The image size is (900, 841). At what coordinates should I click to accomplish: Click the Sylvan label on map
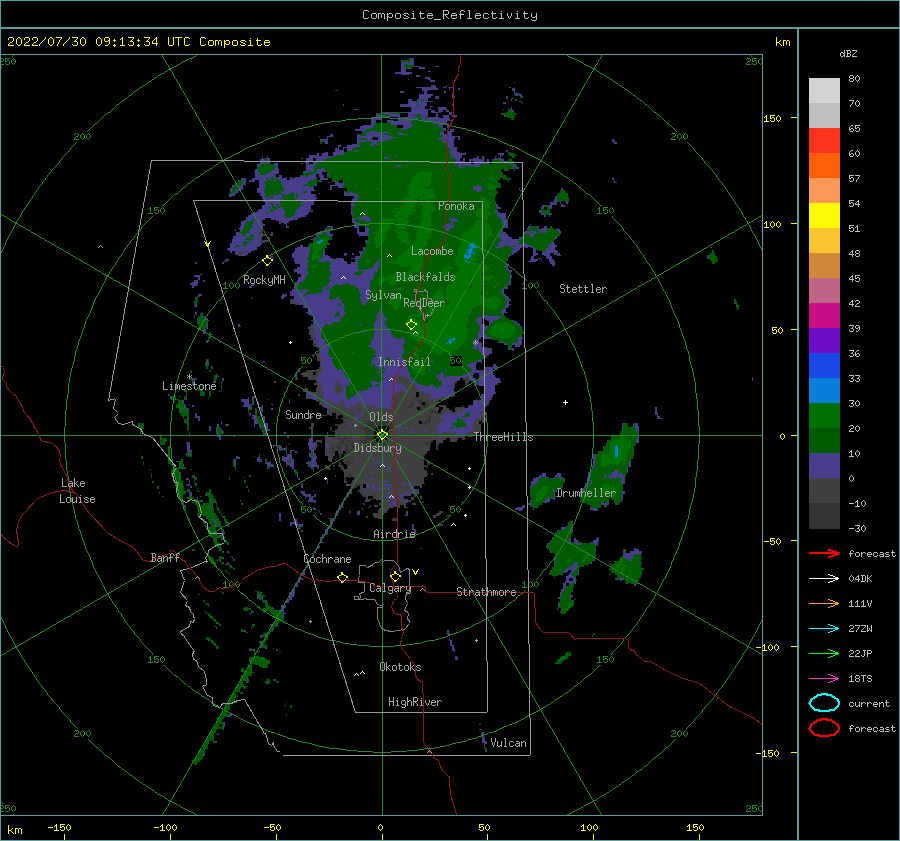pos(383,295)
